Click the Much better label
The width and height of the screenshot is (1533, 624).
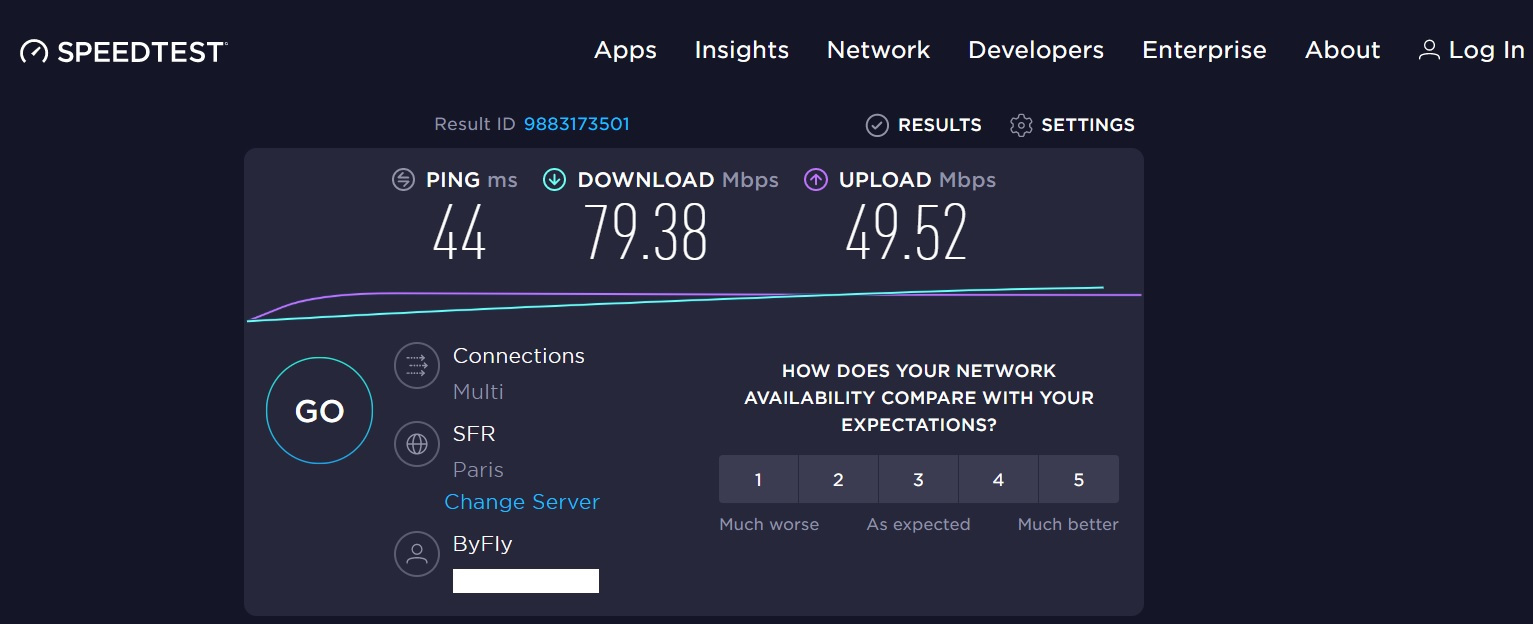(x=1068, y=524)
